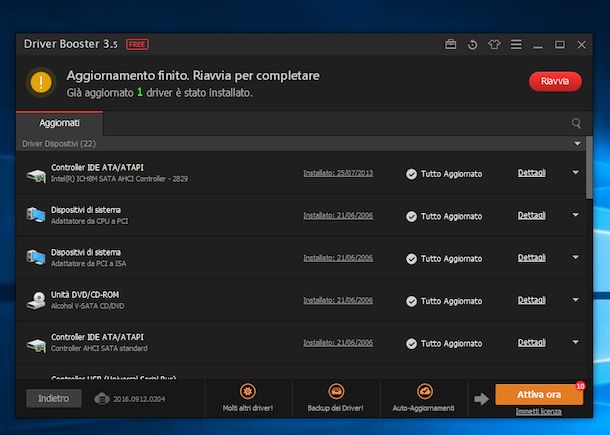This screenshot has width=610, height=435.
Task: Expand dropdown arrow for Adattatore da PCI a ISA
Action: point(575,257)
